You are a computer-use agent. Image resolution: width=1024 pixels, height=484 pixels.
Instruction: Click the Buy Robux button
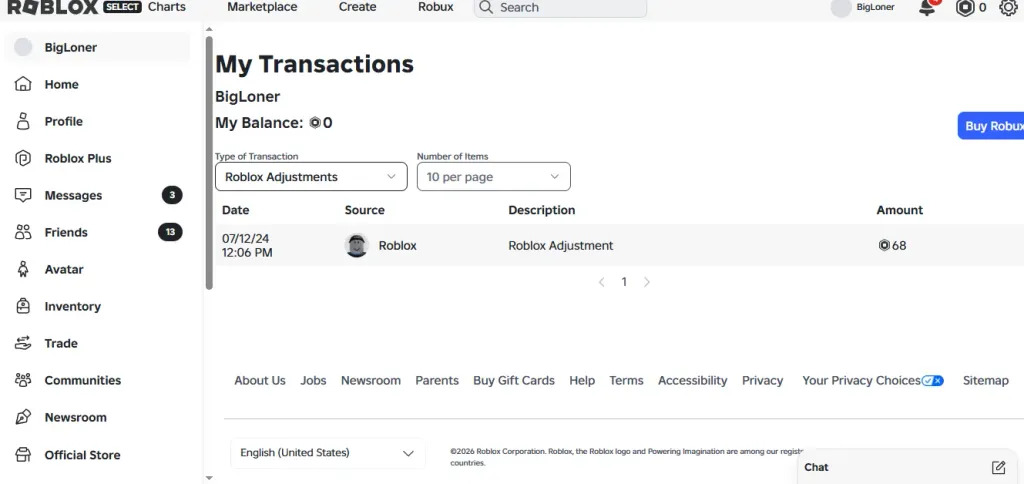coord(991,125)
